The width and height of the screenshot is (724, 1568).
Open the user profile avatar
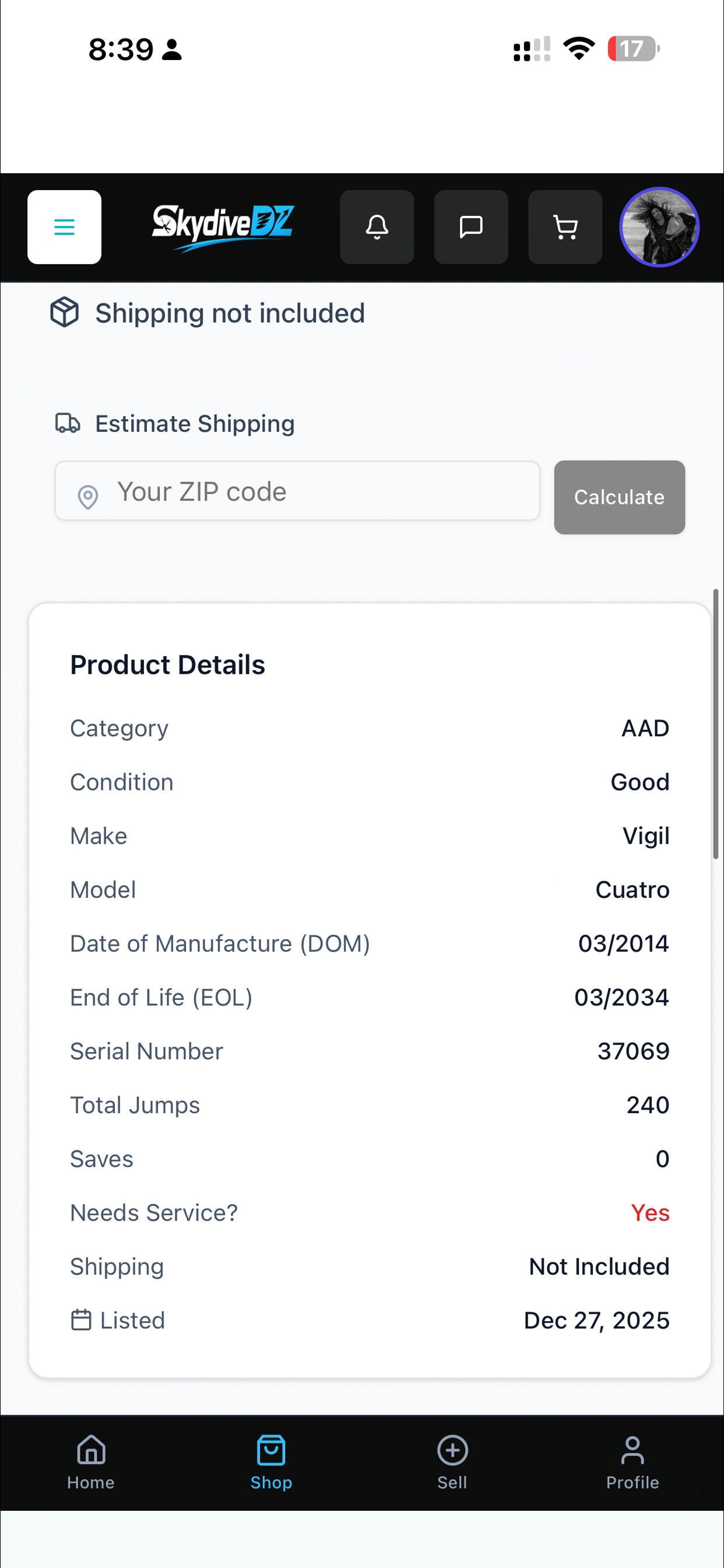pyautogui.click(x=659, y=227)
